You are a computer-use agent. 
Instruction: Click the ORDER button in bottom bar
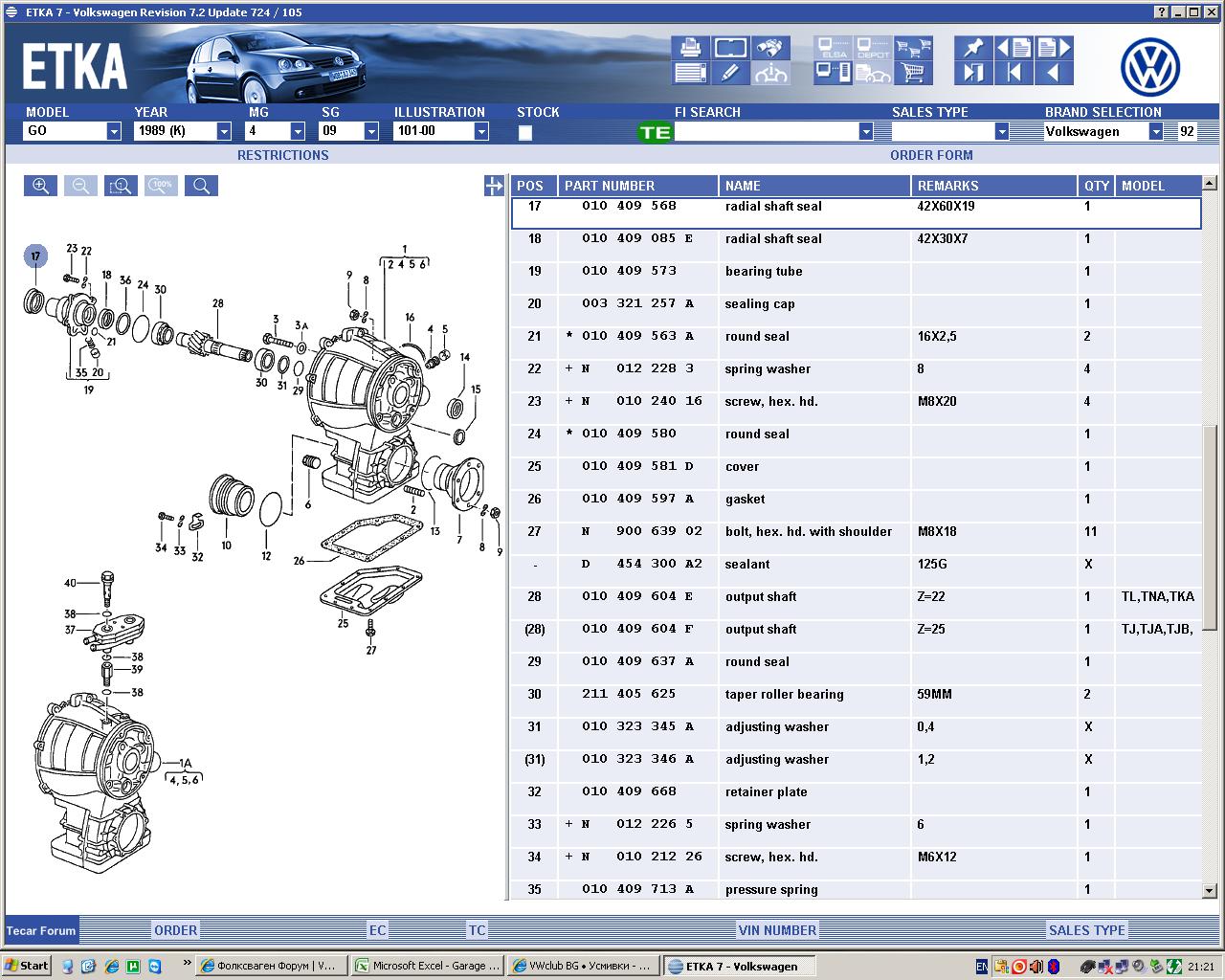(x=176, y=929)
